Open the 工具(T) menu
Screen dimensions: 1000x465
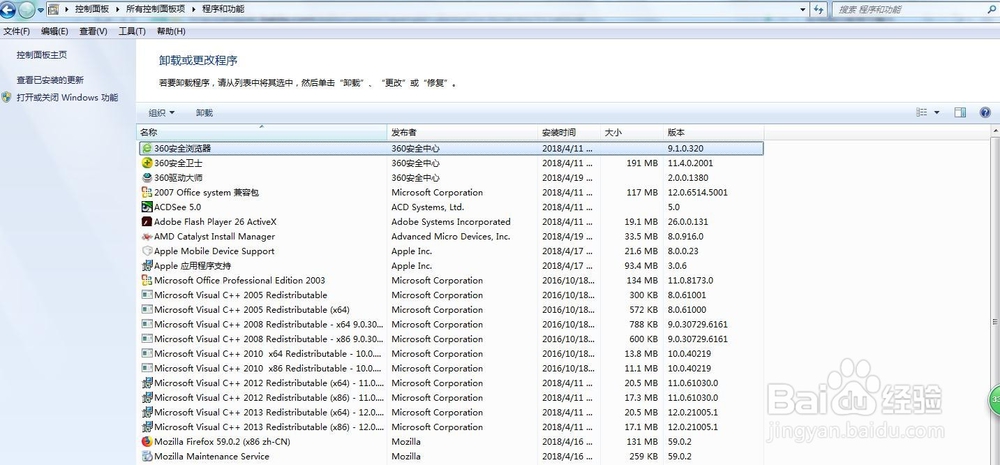131,31
